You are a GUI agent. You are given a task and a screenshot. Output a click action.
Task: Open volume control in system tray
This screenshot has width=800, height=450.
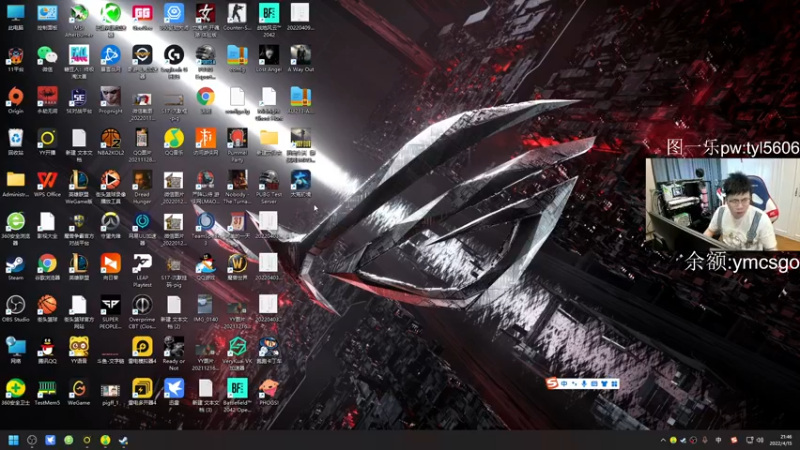[760, 440]
